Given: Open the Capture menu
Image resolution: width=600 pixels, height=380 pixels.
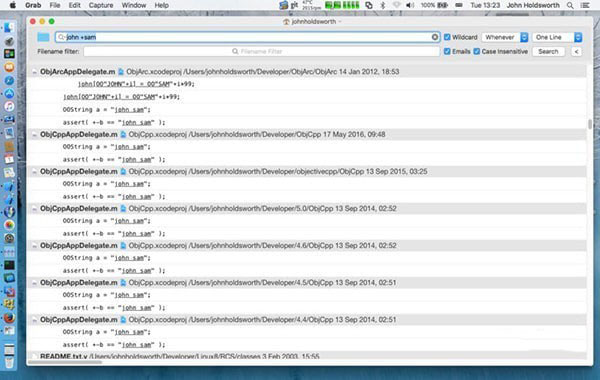Looking at the screenshot, I should (x=101, y=5).
